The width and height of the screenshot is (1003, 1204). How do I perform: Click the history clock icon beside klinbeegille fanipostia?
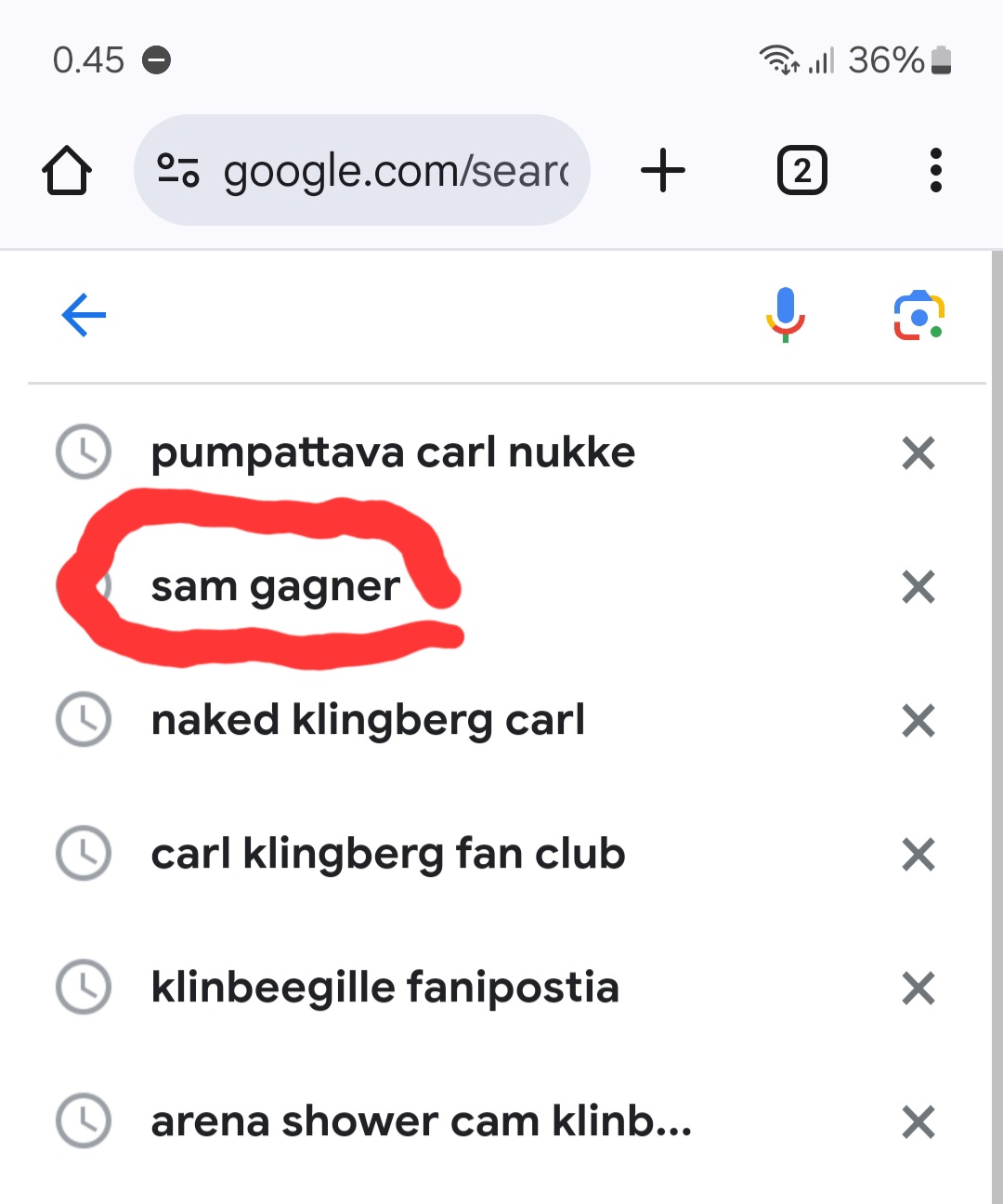pos(84,987)
